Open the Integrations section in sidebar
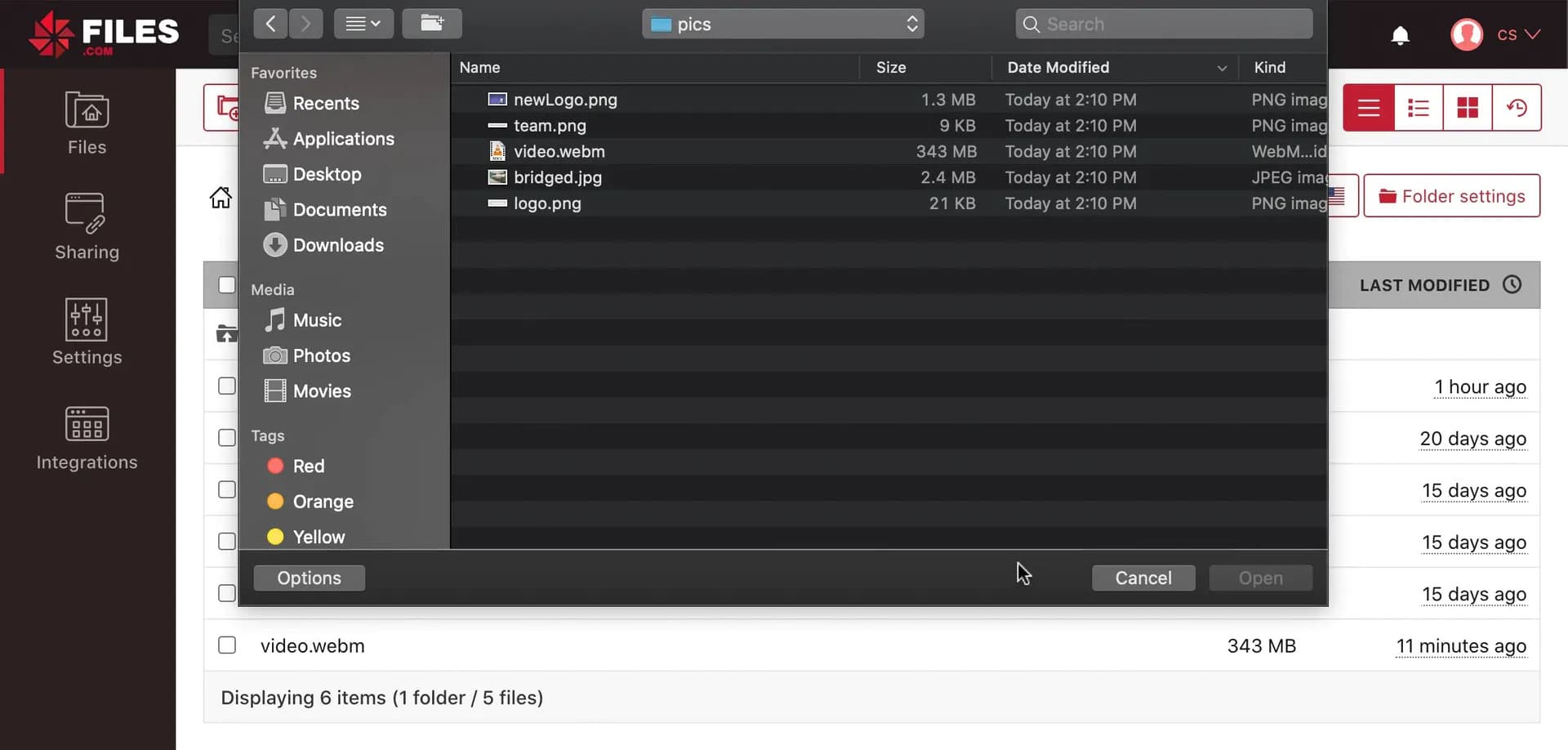 tap(87, 438)
